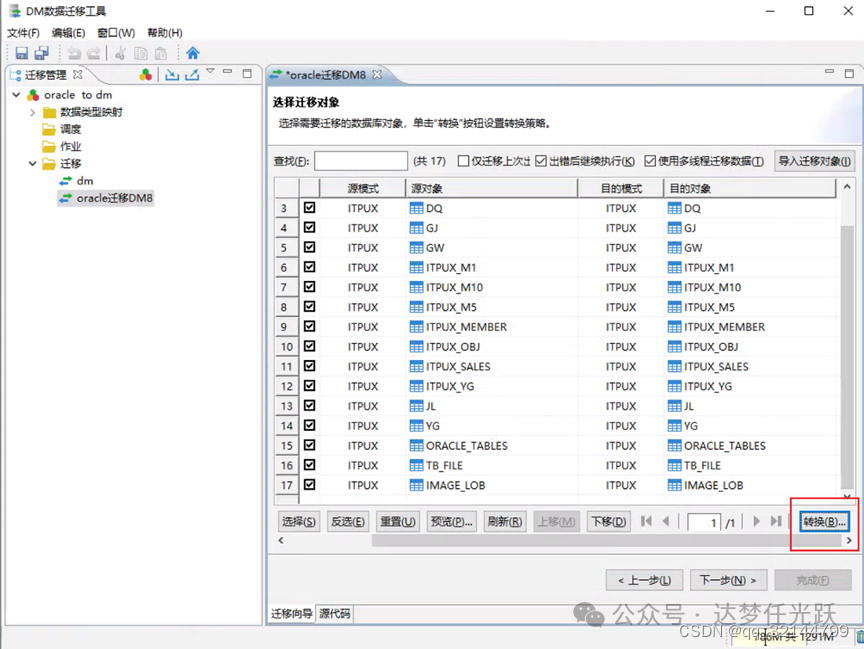This screenshot has height=649, width=864.
Task: Open the 窗口(W) menu
Action: tap(116, 33)
